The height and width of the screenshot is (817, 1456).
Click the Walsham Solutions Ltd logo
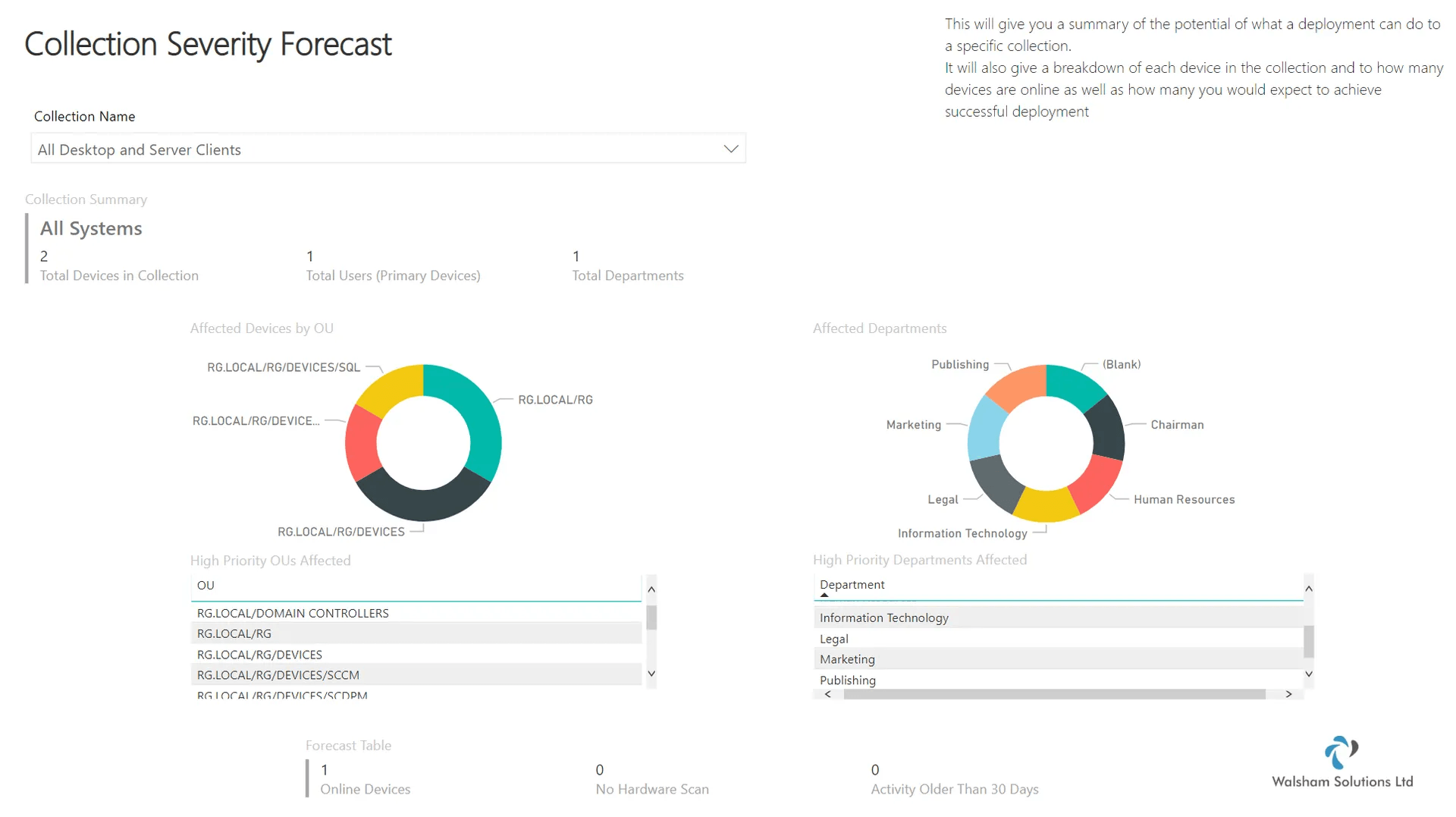[1341, 762]
